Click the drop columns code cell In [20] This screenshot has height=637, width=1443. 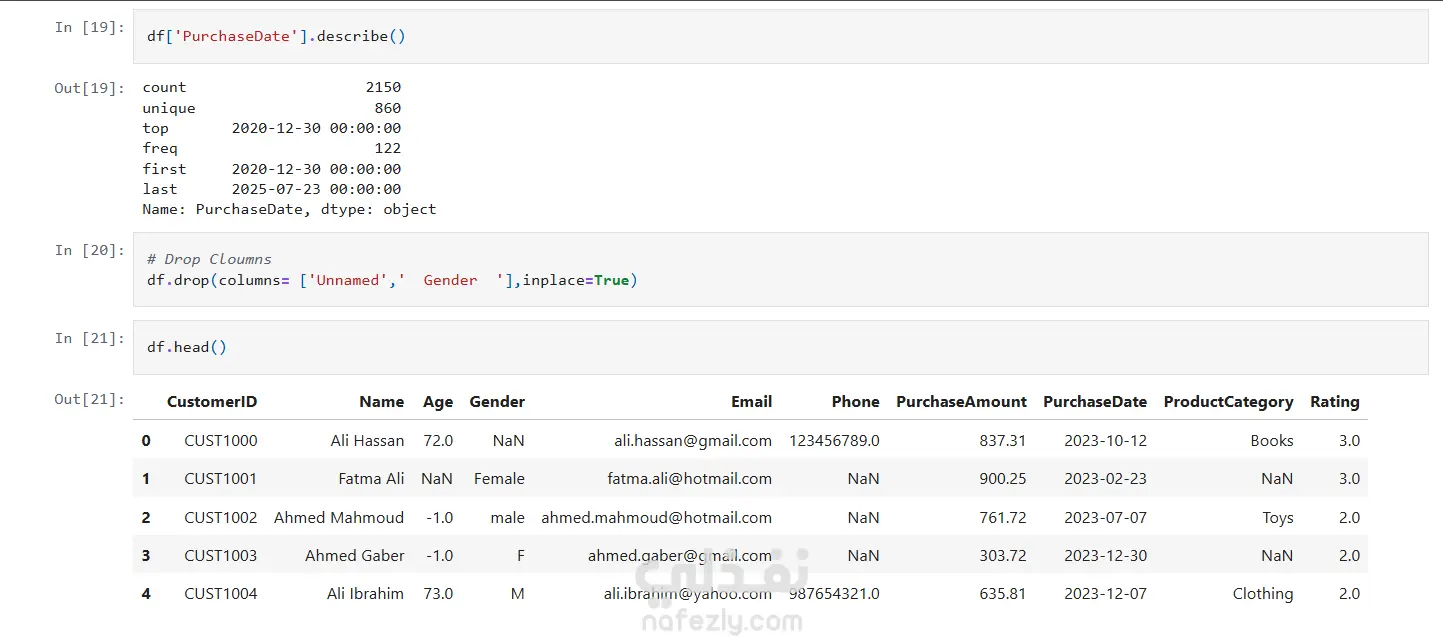click(780, 270)
